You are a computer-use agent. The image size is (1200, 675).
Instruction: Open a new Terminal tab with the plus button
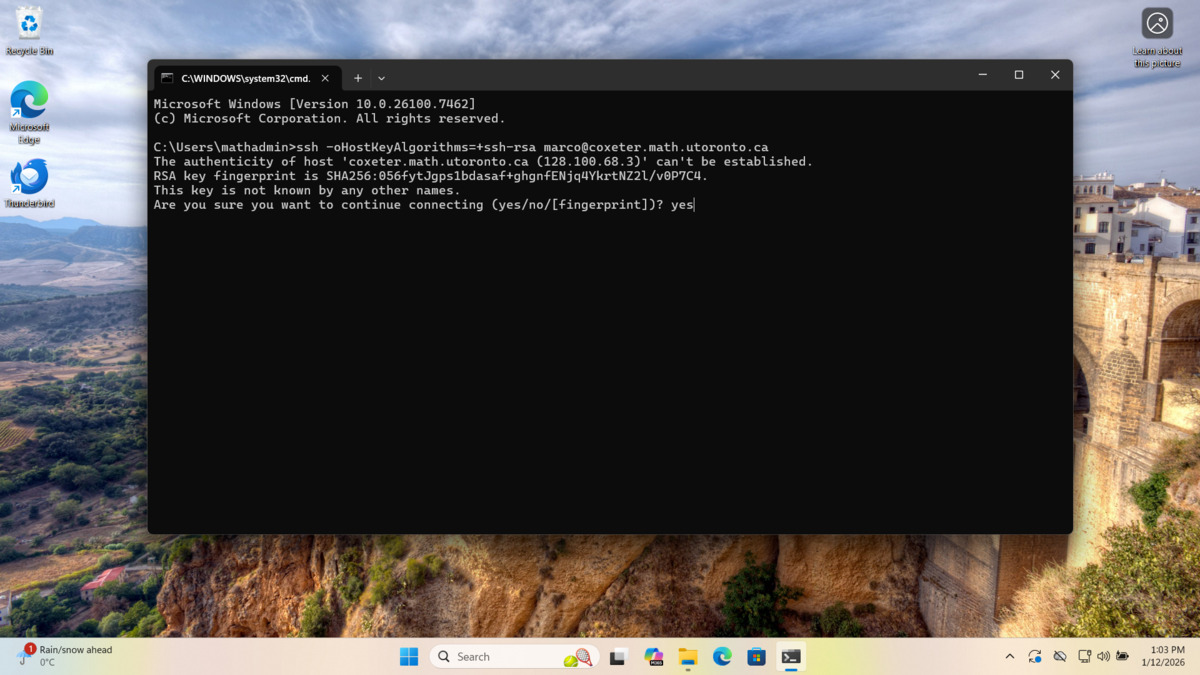click(x=357, y=77)
